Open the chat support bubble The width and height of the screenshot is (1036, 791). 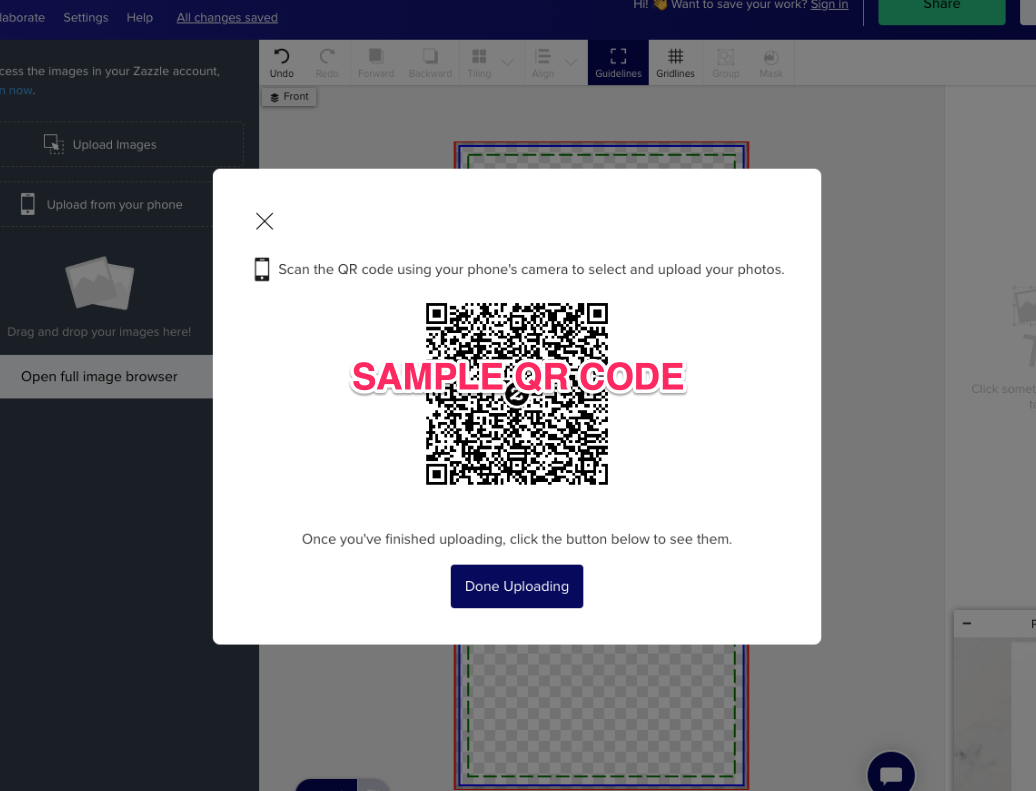coord(891,773)
